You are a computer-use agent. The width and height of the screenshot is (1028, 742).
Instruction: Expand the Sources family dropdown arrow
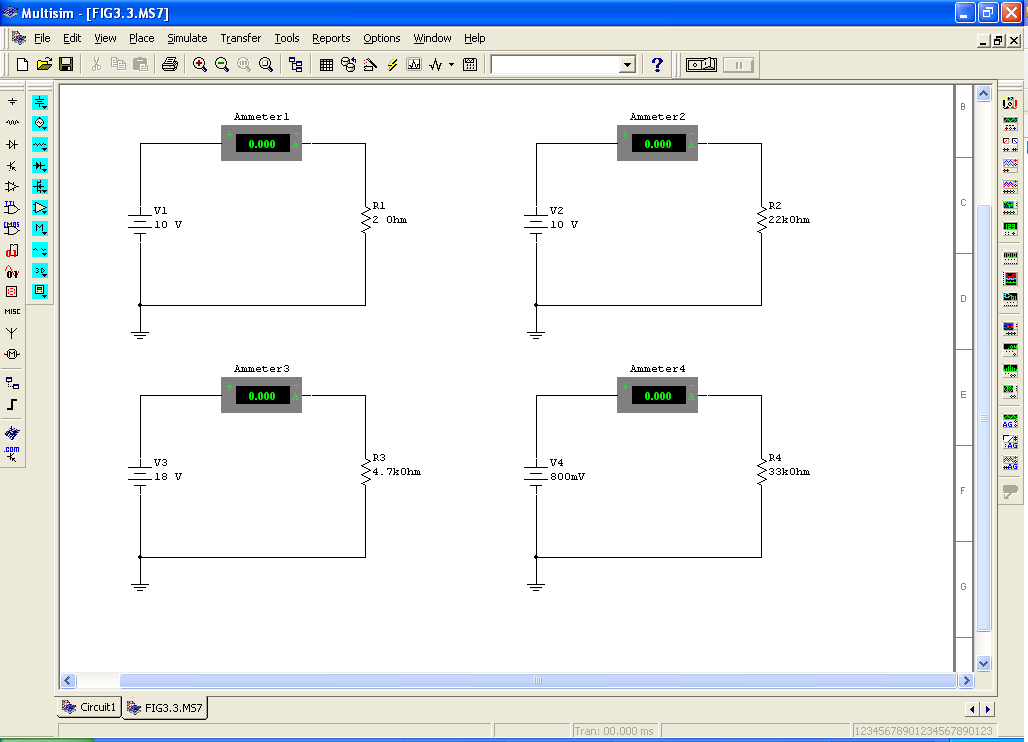point(45,107)
